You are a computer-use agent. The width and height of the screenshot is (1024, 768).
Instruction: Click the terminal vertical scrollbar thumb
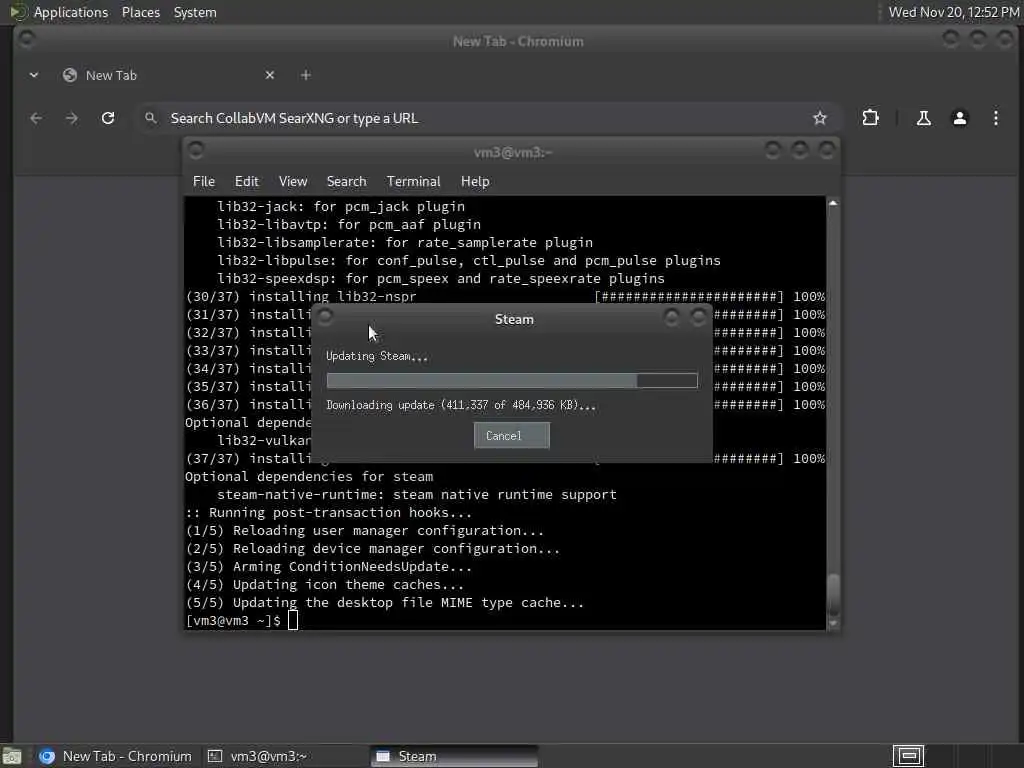pos(833,595)
